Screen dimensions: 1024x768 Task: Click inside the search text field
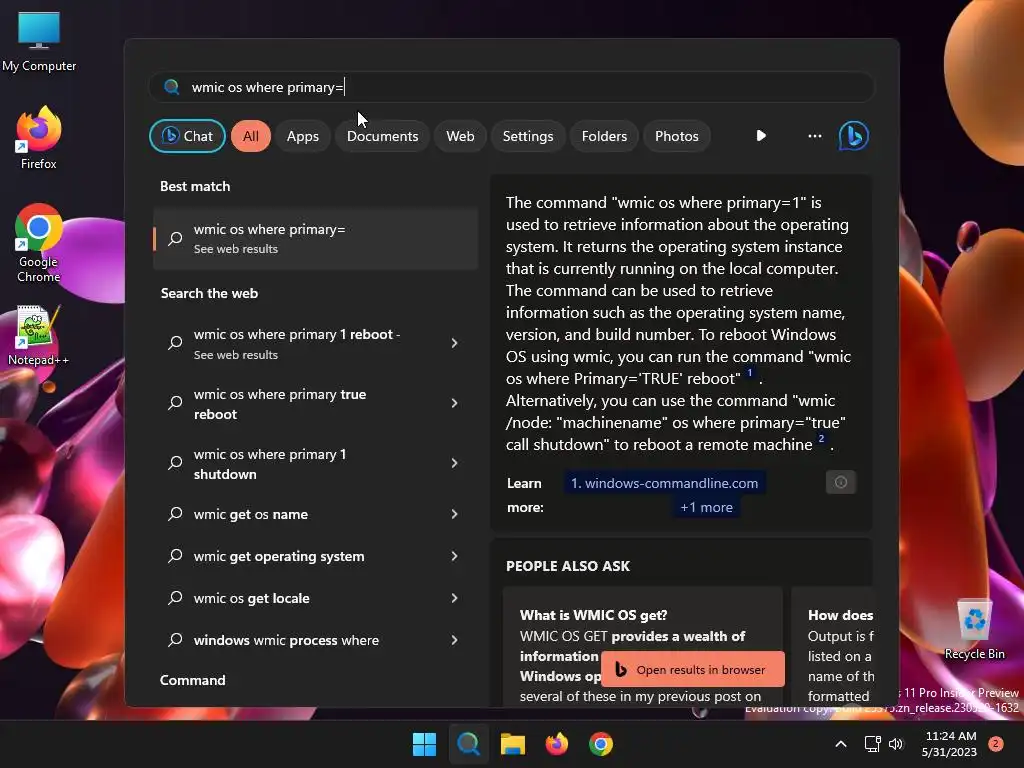coord(512,87)
